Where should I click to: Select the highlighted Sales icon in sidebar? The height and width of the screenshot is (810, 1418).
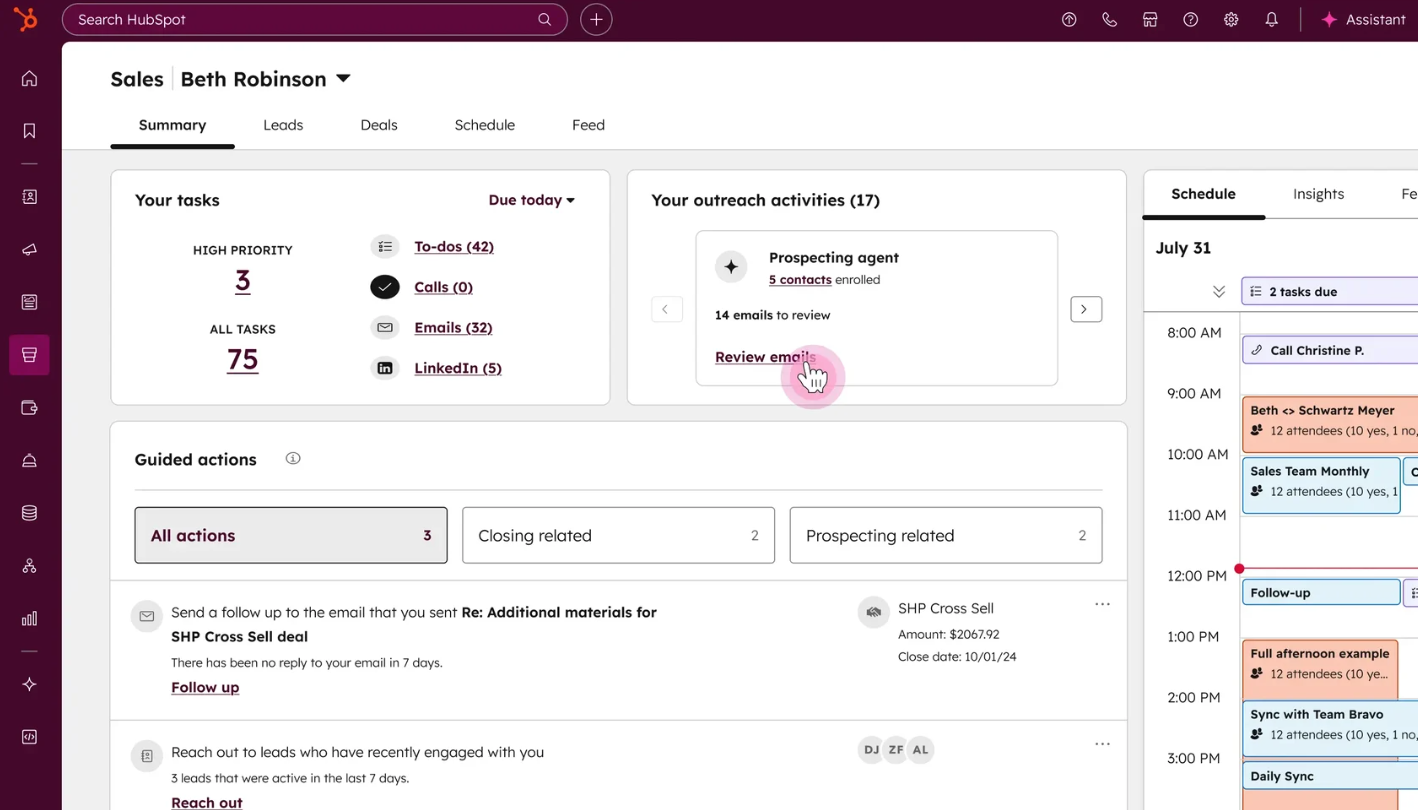point(29,355)
